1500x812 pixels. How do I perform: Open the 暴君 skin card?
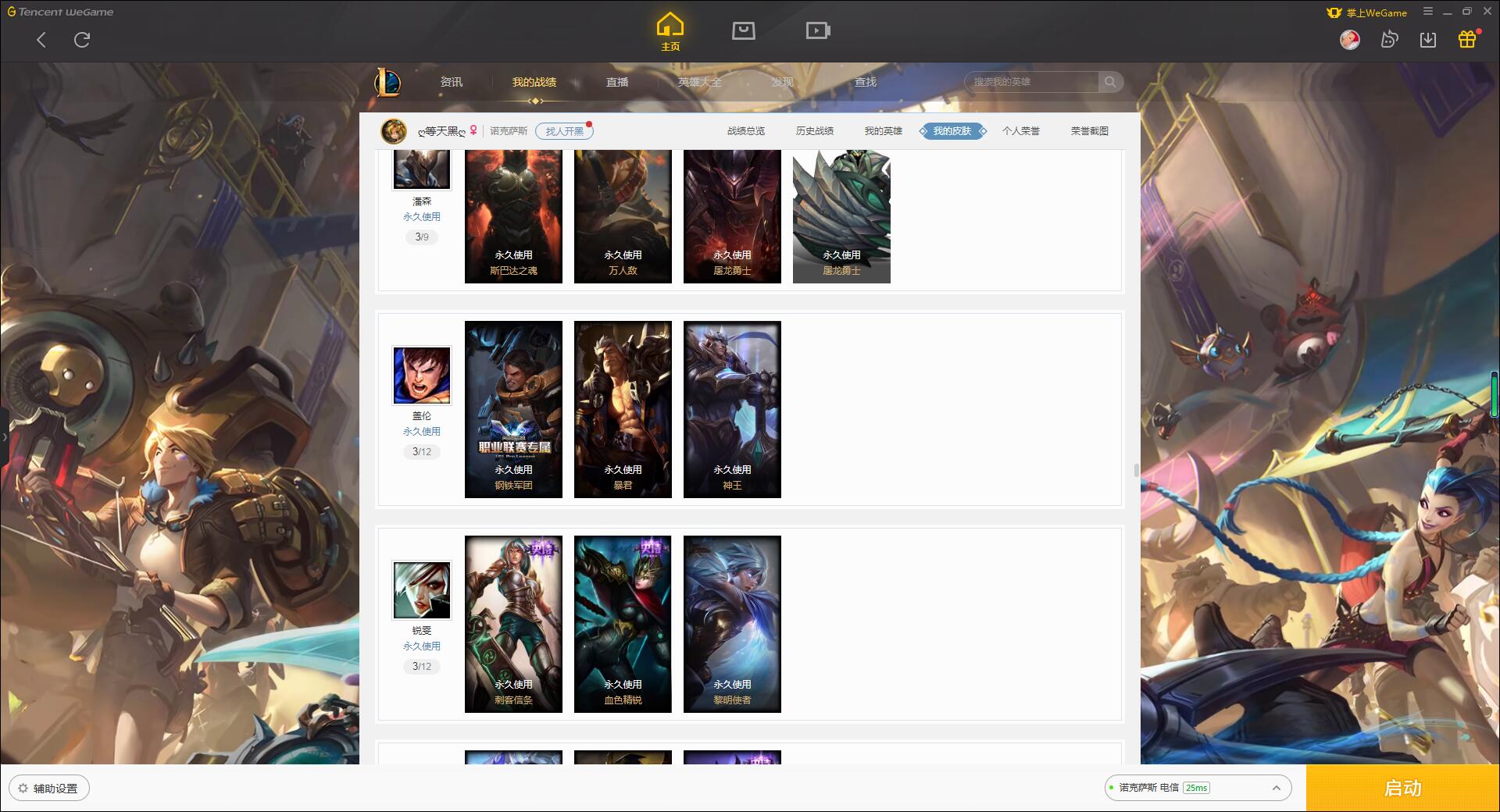click(x=623, y=409)
